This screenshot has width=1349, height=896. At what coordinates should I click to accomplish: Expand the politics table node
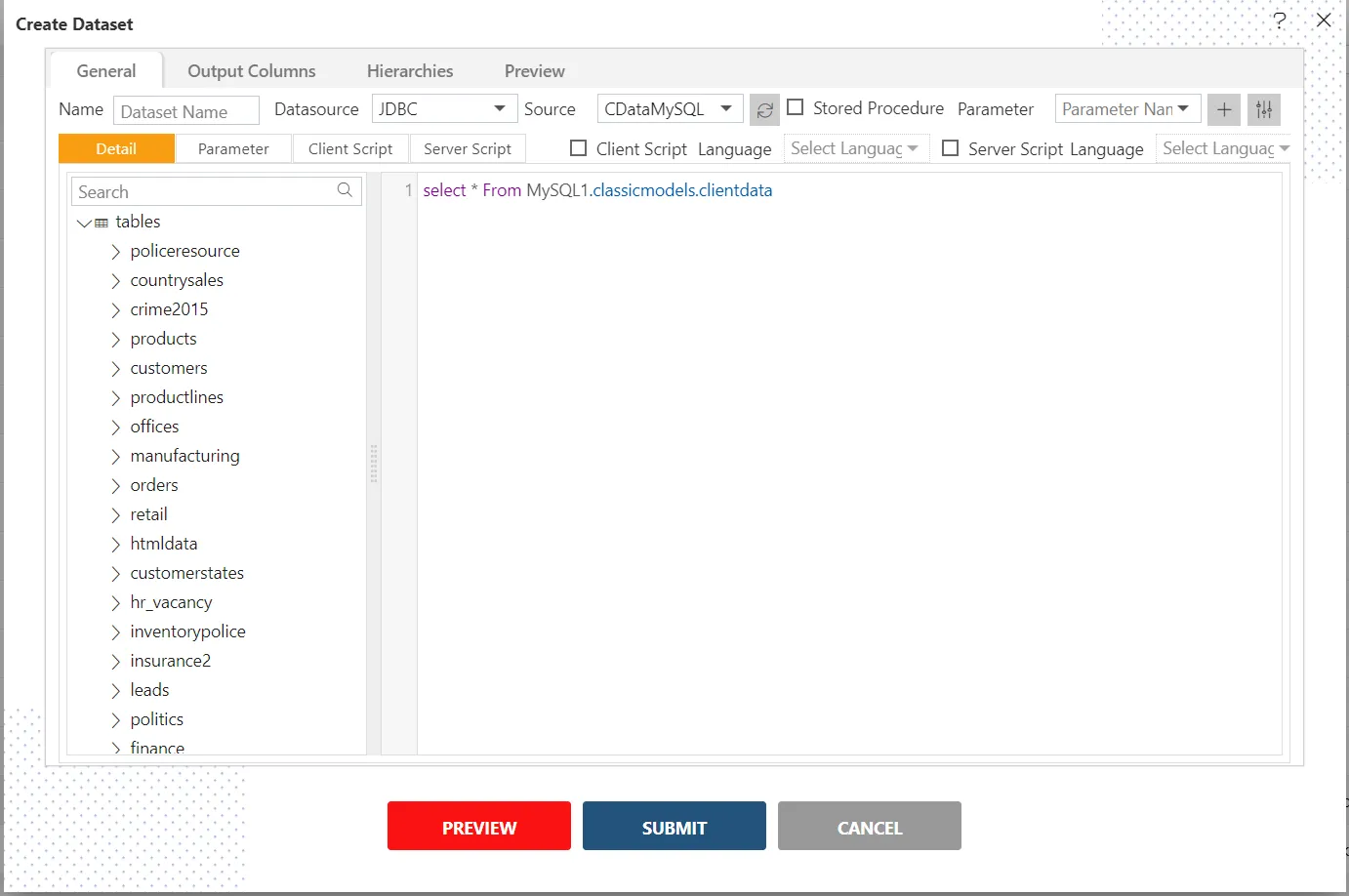116,720
